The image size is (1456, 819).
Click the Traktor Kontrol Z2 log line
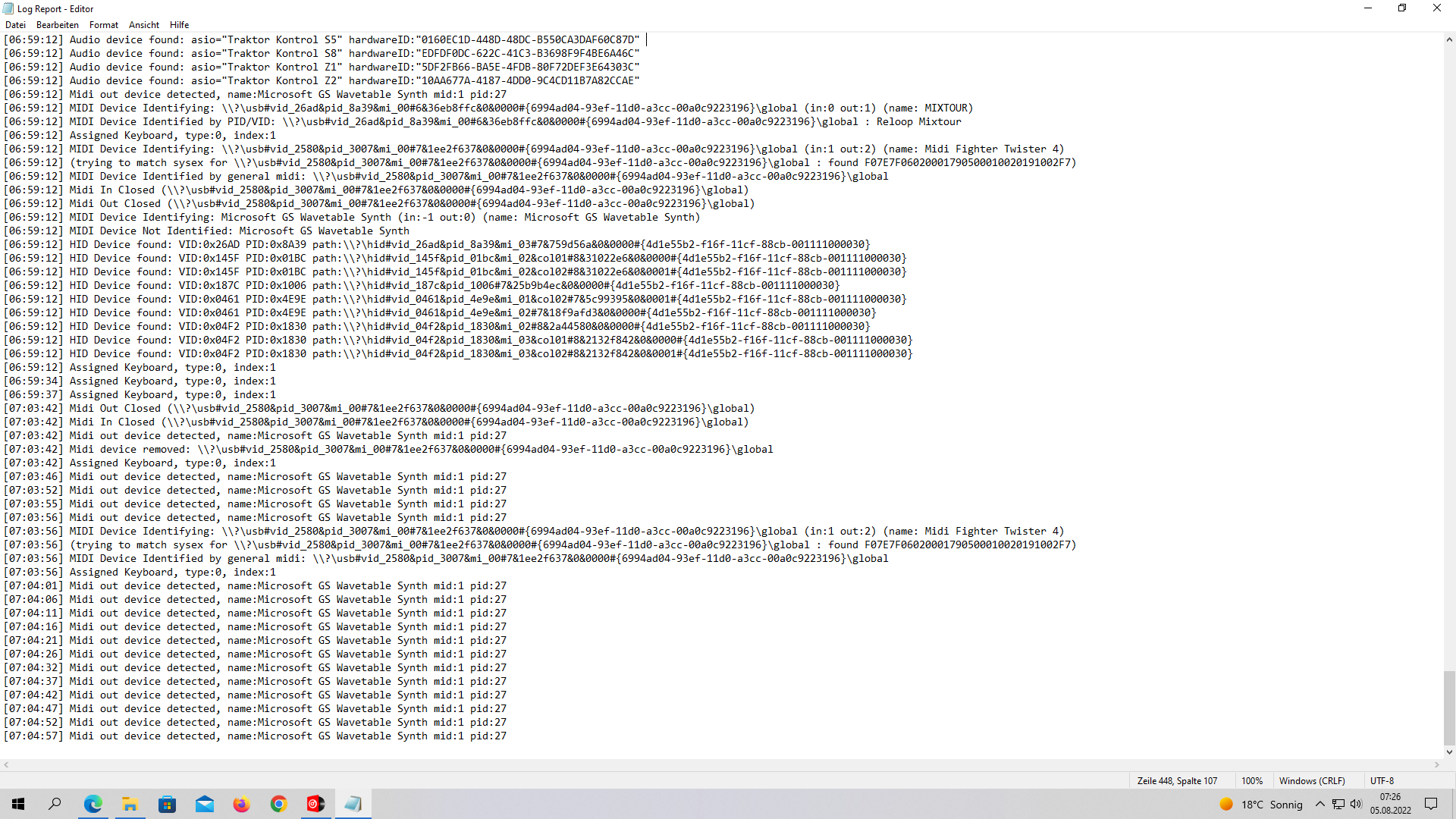pos(322,81)
